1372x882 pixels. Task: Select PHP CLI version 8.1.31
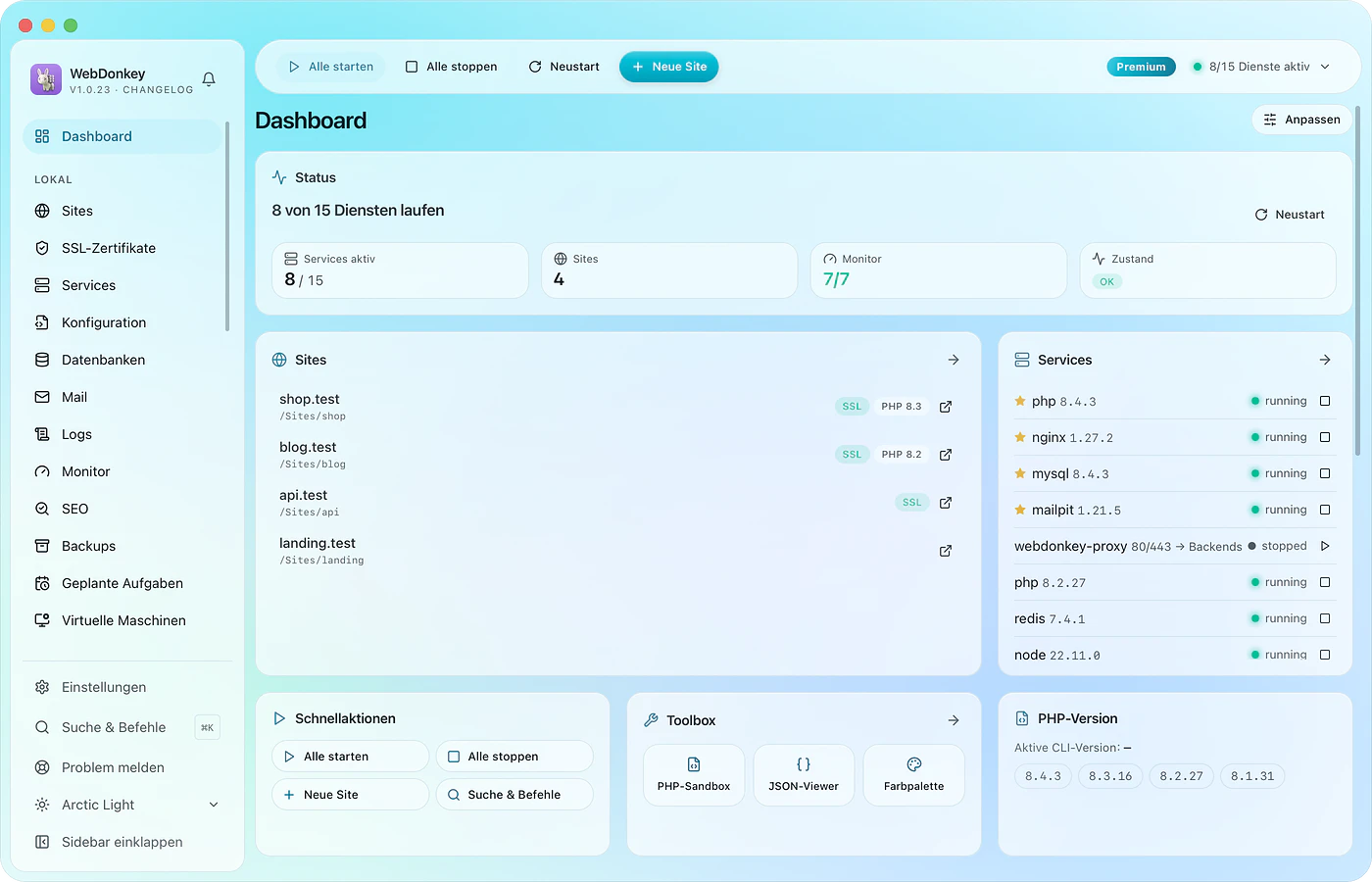pos(1252,776)
